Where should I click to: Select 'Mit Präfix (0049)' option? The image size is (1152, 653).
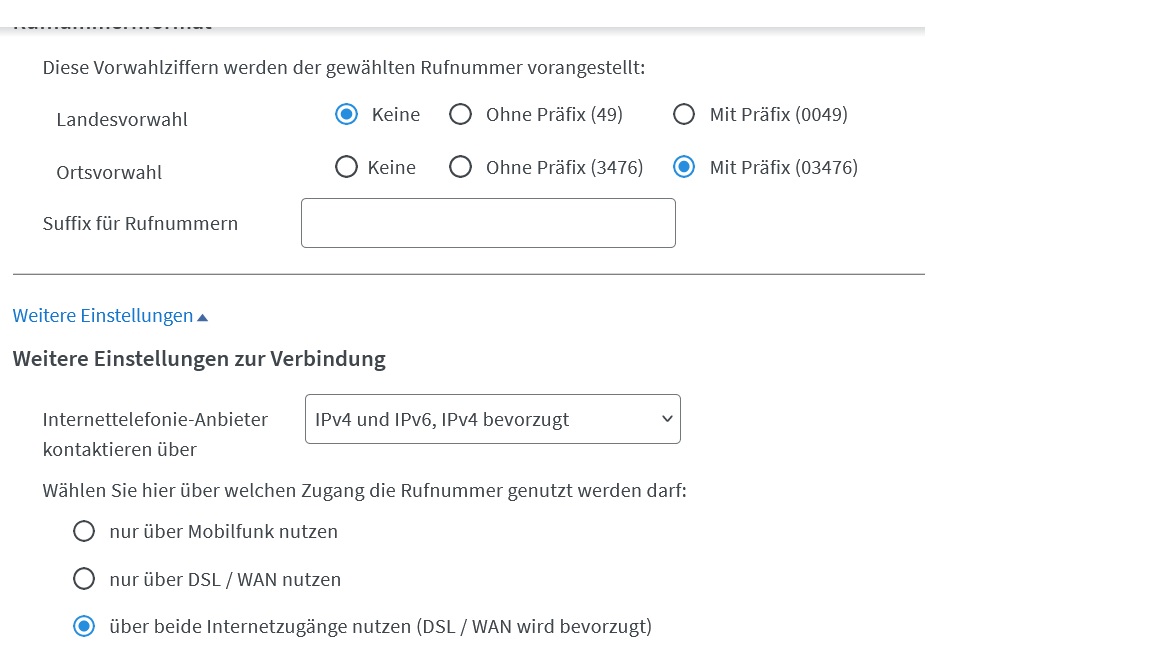point(684,114)
